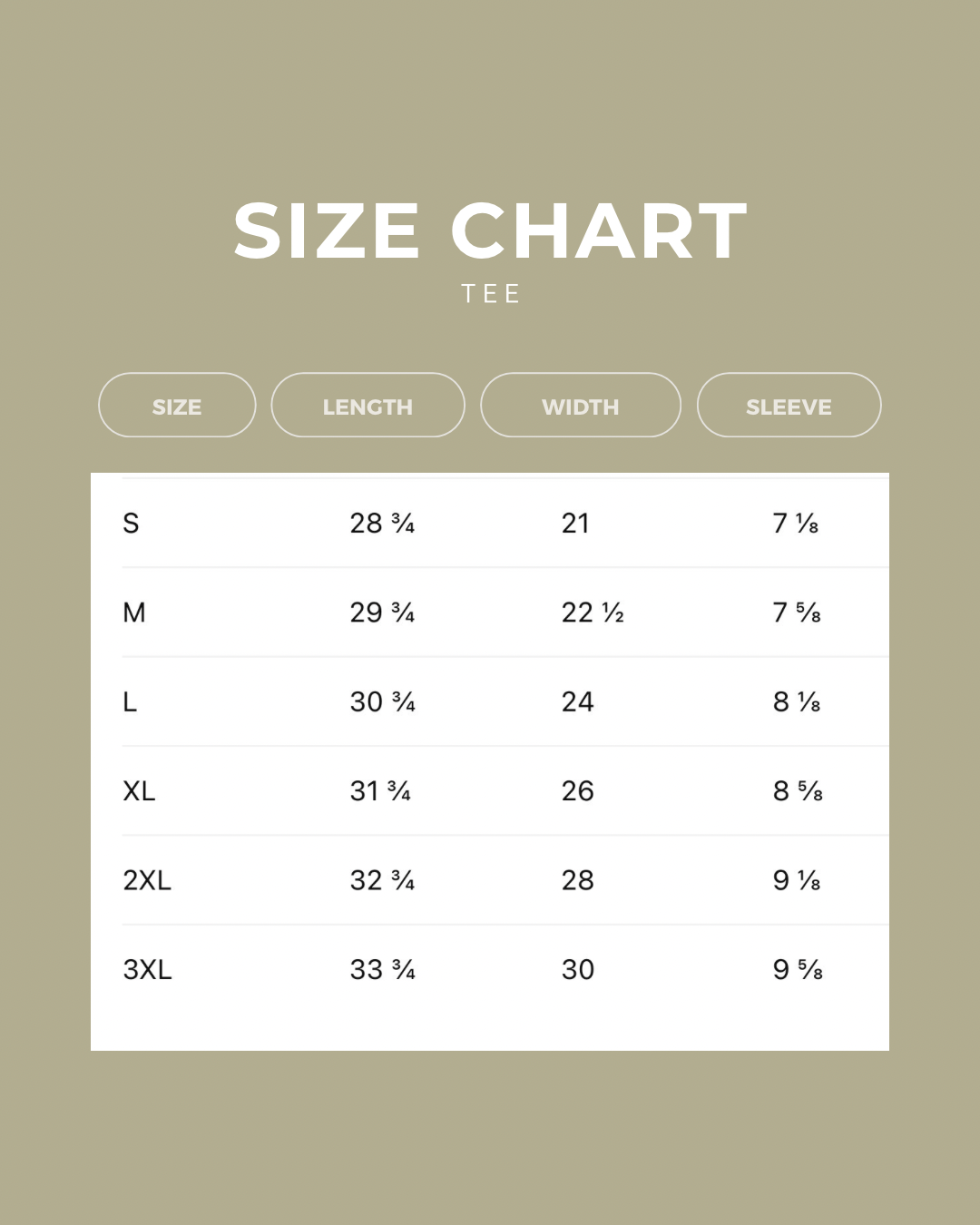Select the M size row label
This screenshot has height=1225, width=980.
134,613
